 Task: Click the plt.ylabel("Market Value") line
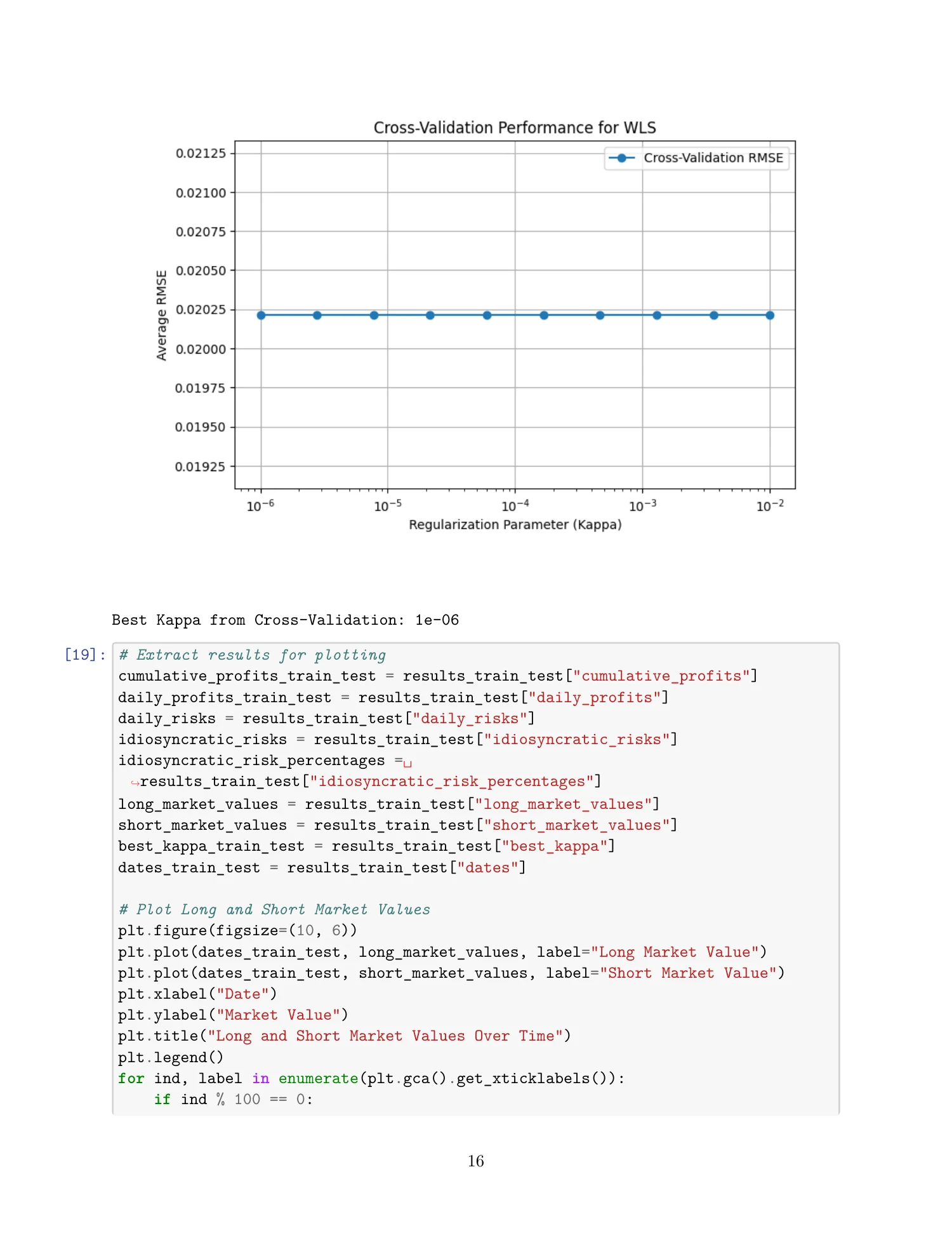pyautogui.click(x=233, y=1015)
